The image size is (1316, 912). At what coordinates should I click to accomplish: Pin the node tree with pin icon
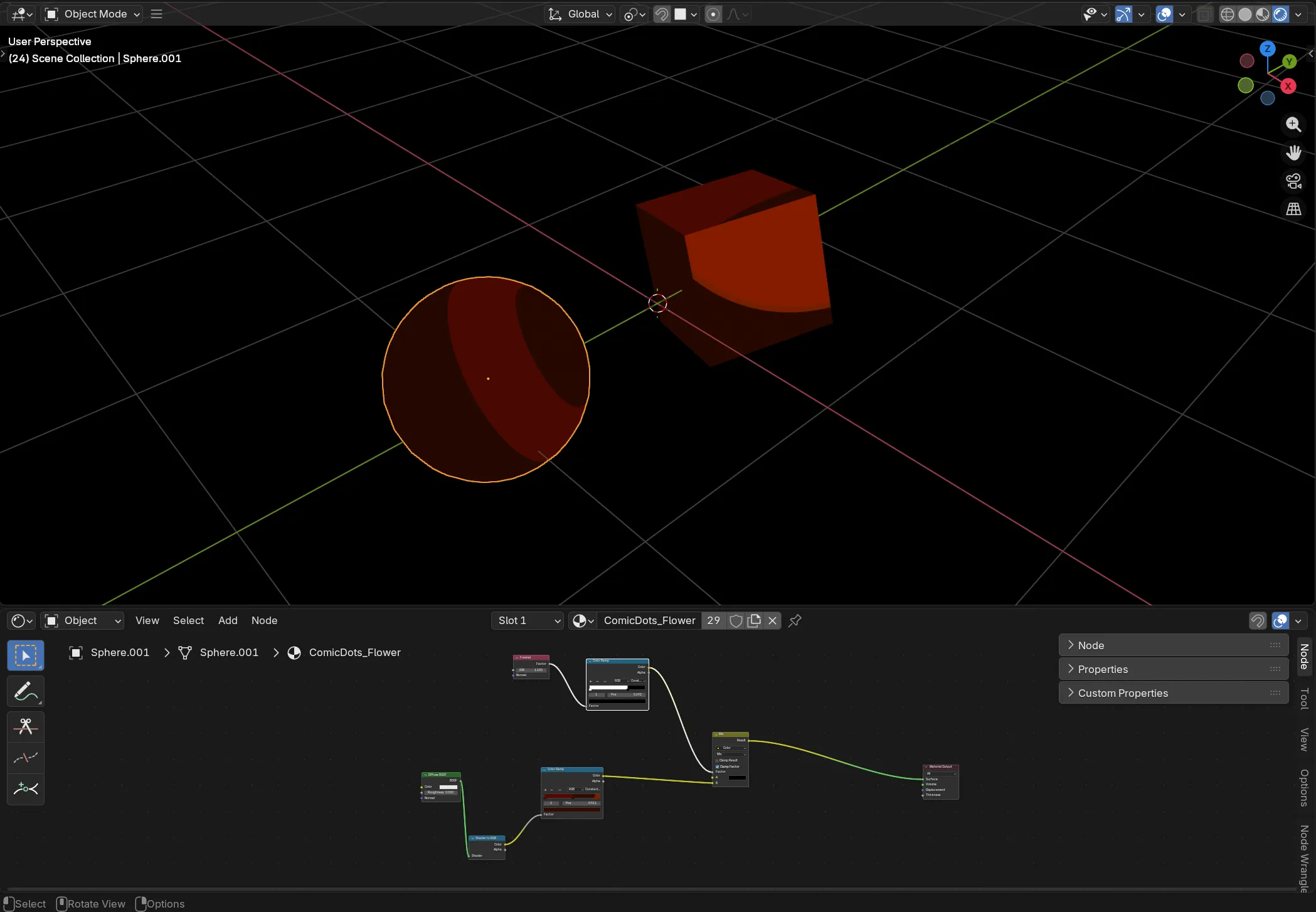point(795,620)
